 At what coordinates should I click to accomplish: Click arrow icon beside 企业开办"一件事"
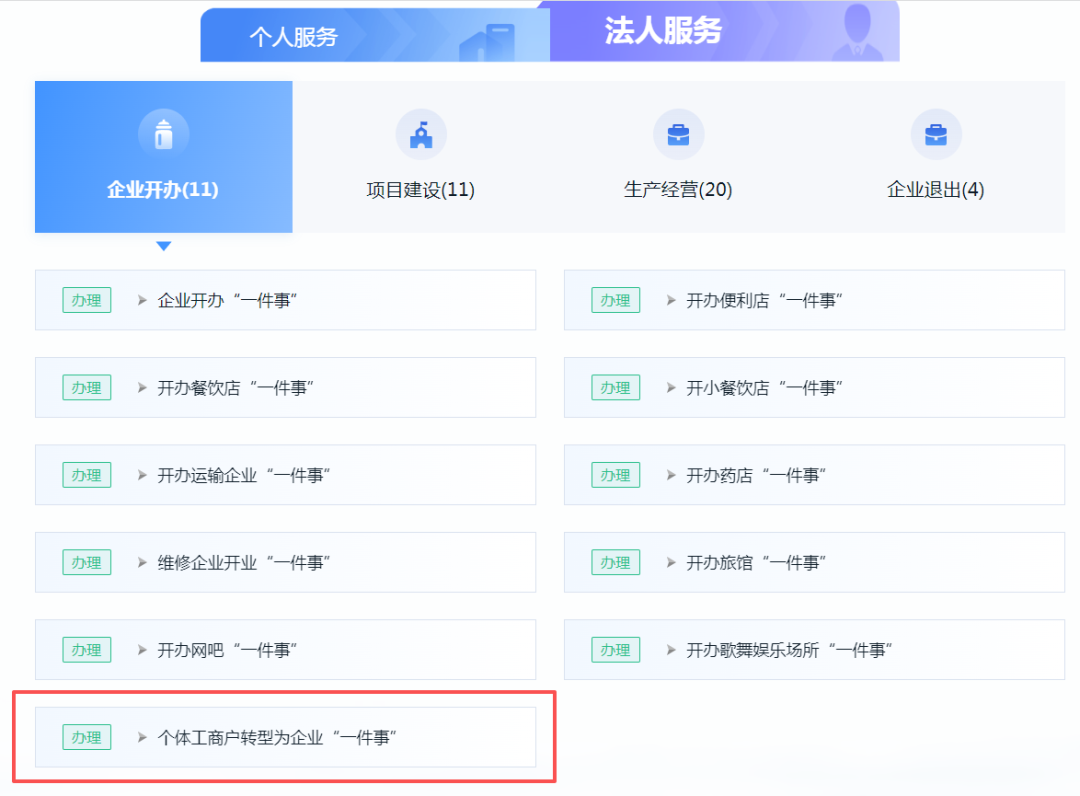coord(142,300)
